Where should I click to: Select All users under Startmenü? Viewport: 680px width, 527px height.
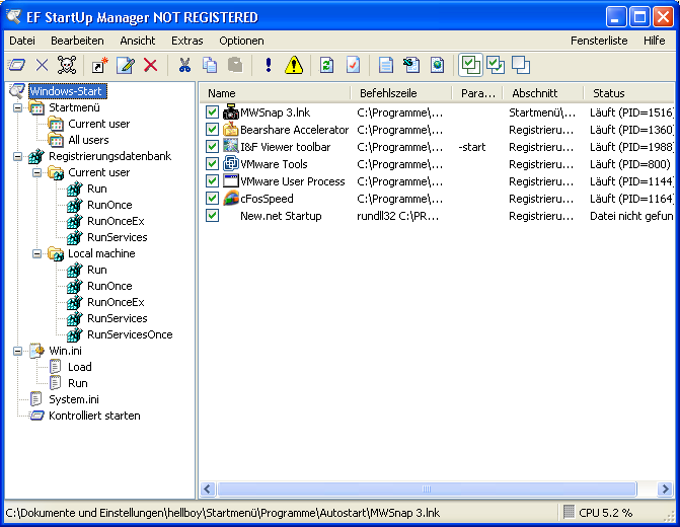click(88, 140)
